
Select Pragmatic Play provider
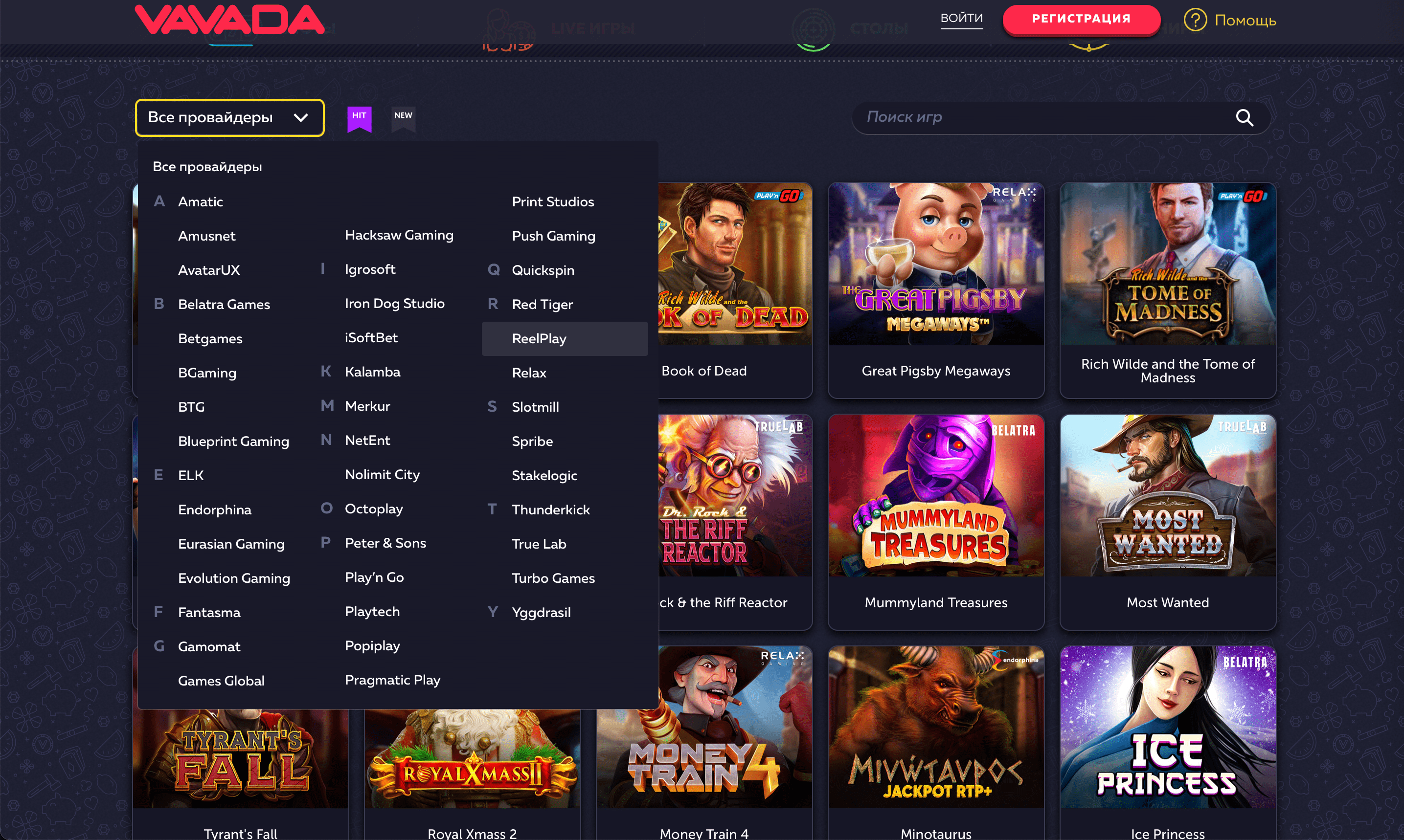pos(392,681)
